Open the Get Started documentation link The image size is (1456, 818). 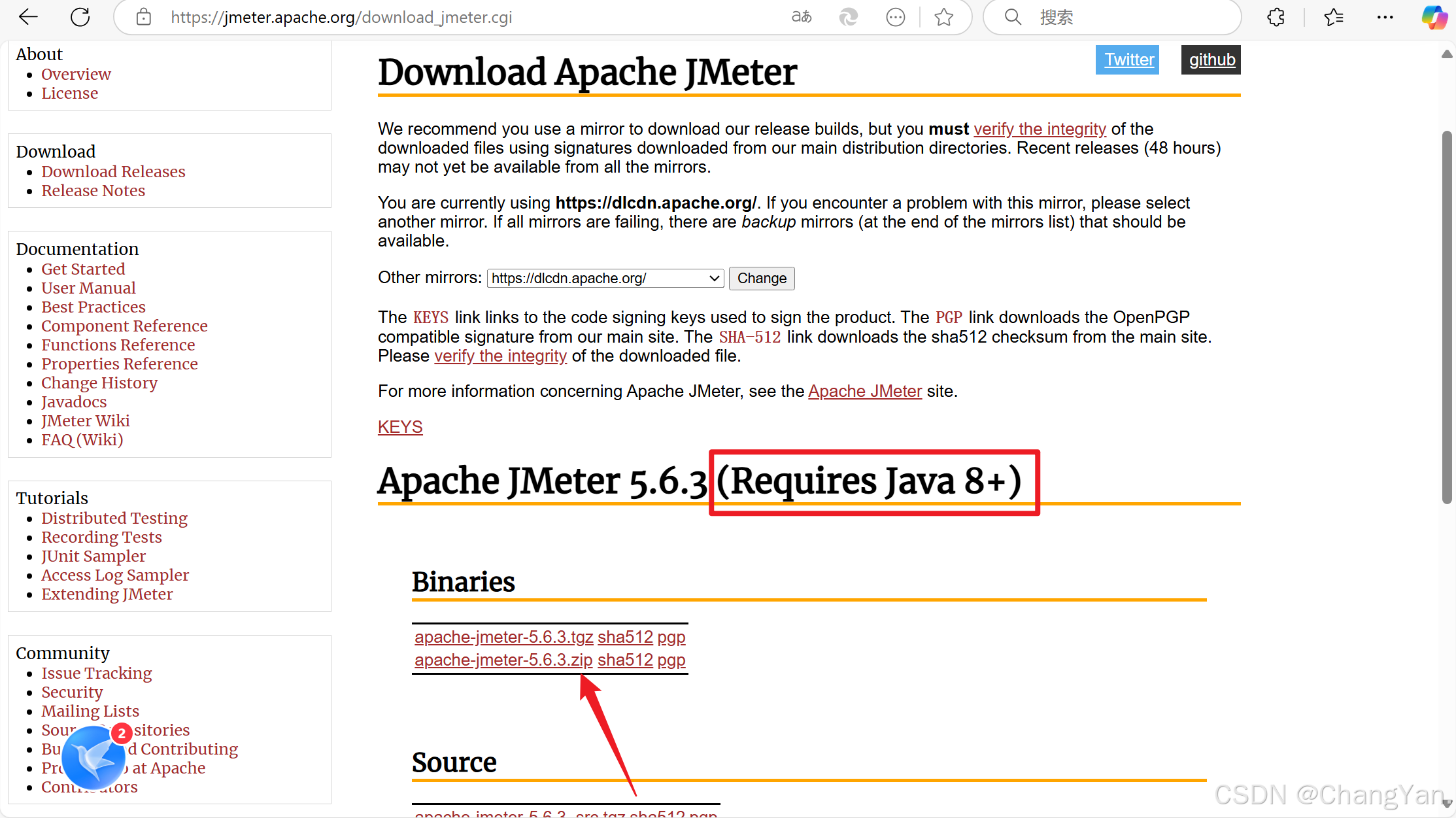tap(83, 269)
